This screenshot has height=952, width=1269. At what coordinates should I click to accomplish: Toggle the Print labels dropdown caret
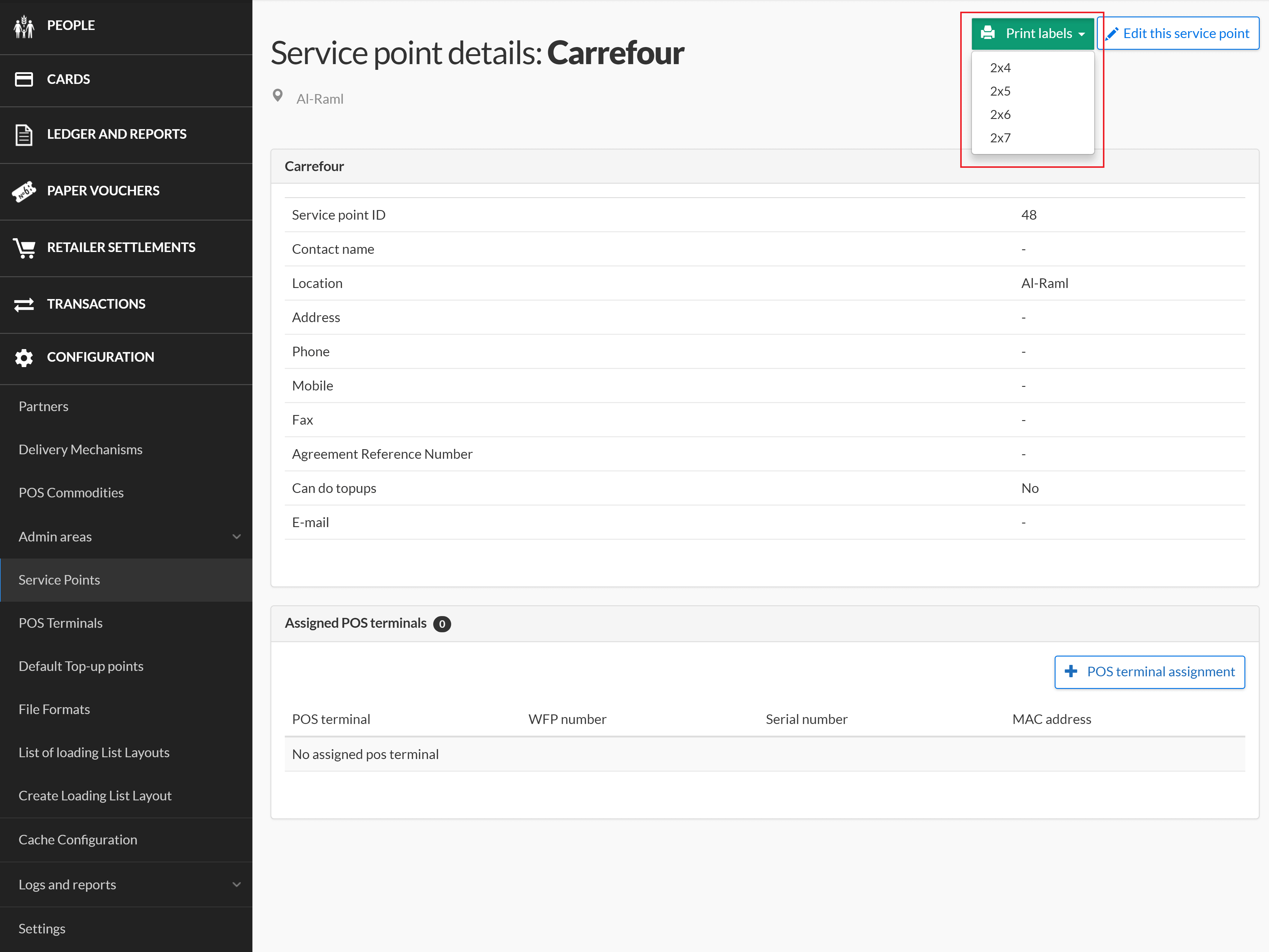(x=1082, y=34)
